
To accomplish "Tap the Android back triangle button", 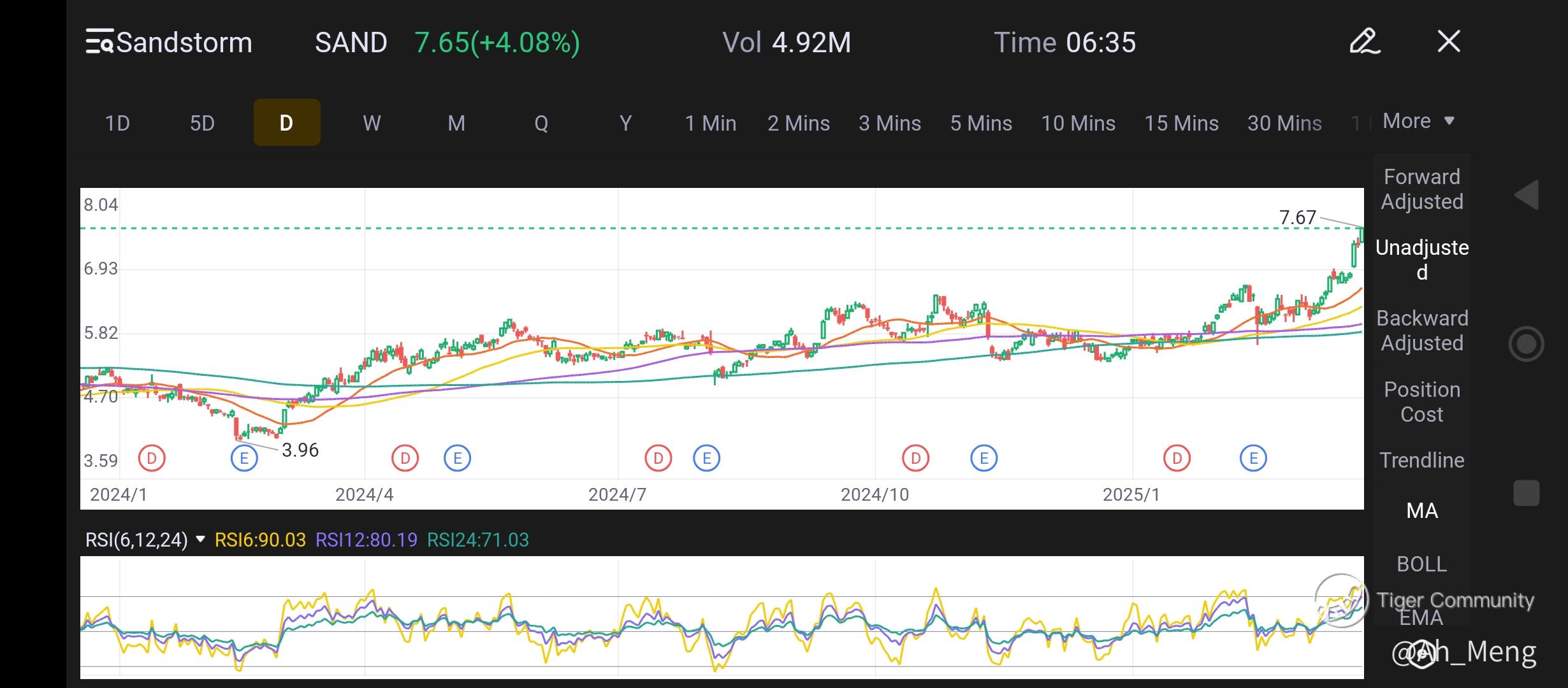I will pos(1527,195).
